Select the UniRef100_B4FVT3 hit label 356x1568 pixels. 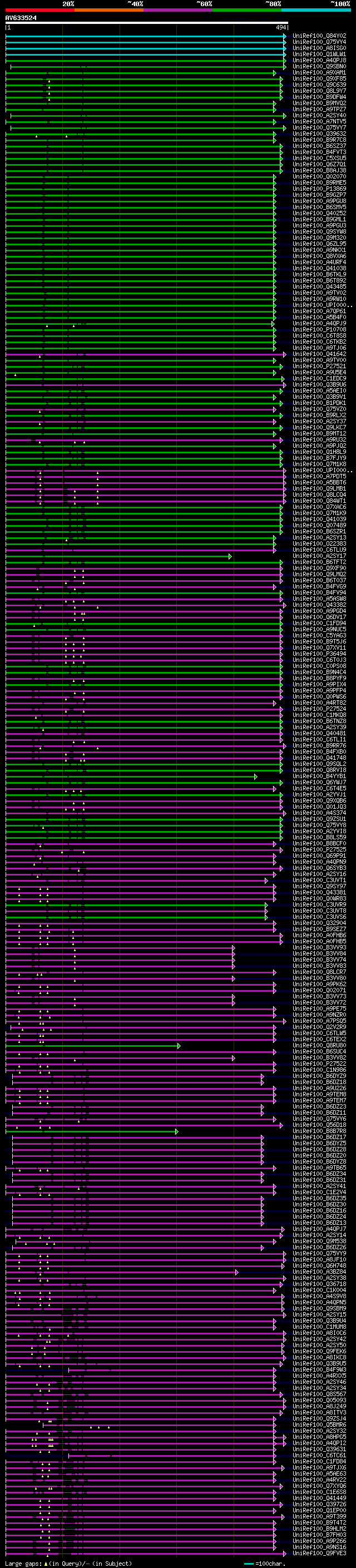319,152
